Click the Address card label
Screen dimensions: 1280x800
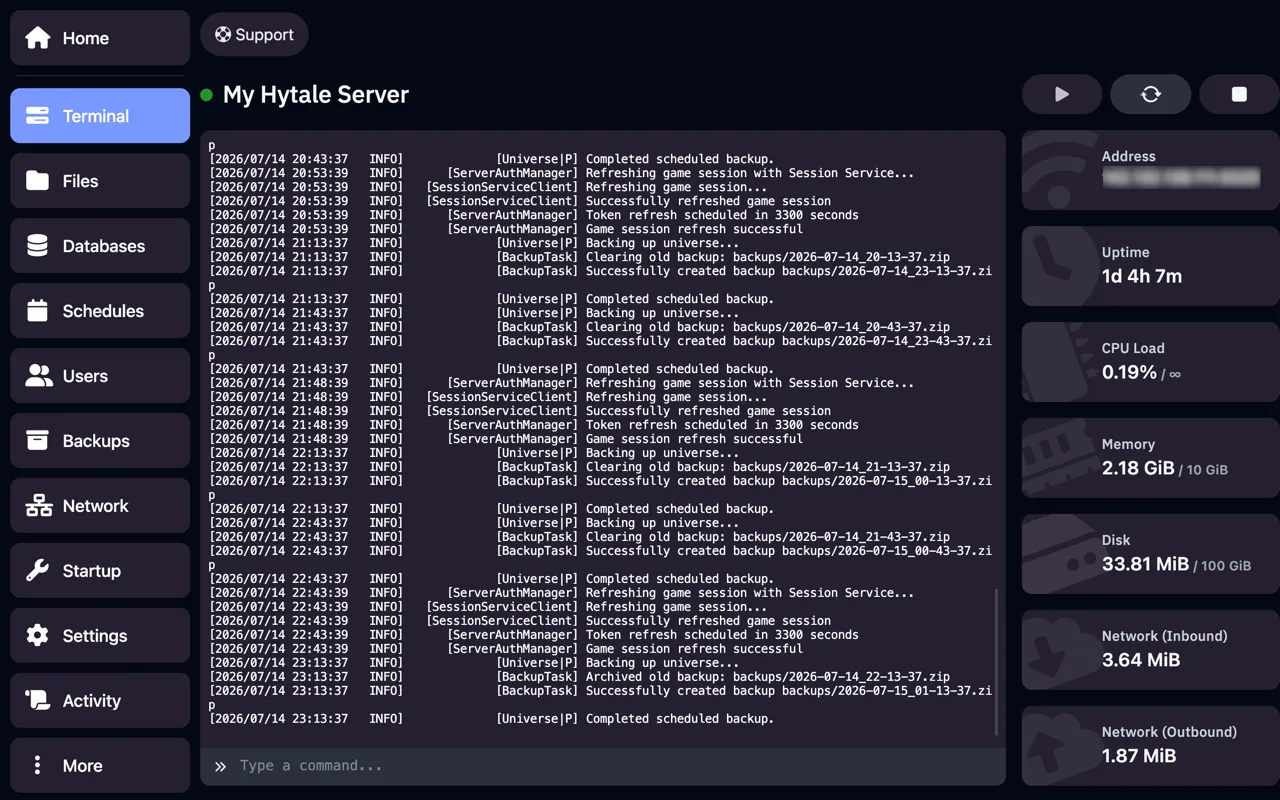[1128, 156]
